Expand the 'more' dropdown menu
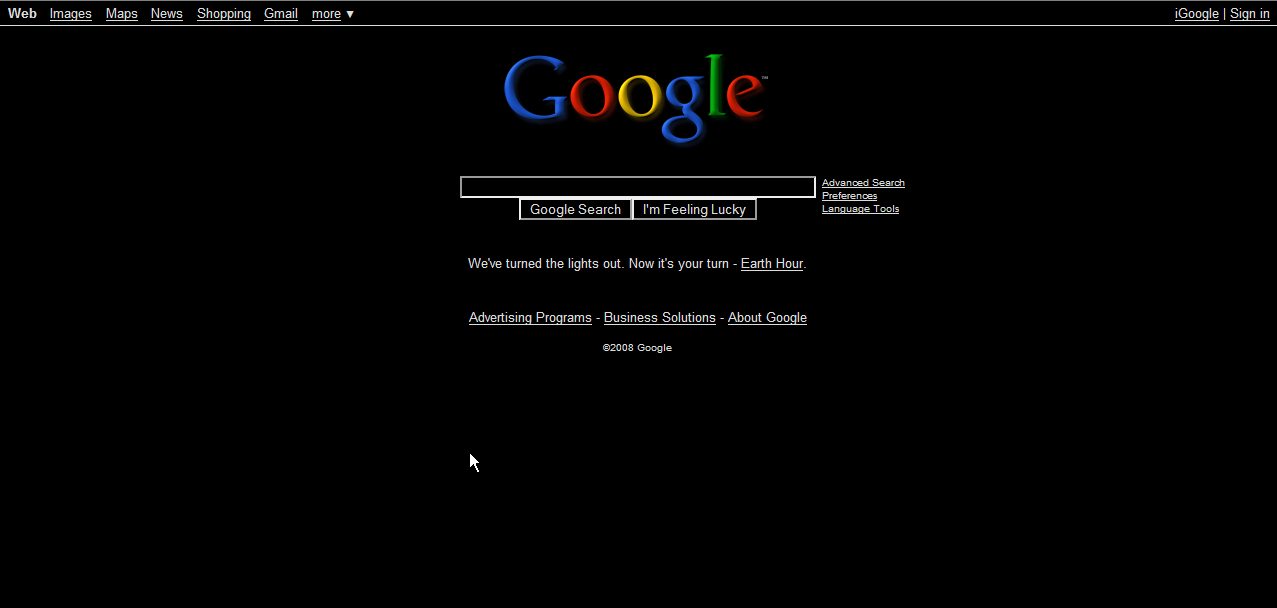Viewport: 1277px width, 608px height. coord(333,14)
